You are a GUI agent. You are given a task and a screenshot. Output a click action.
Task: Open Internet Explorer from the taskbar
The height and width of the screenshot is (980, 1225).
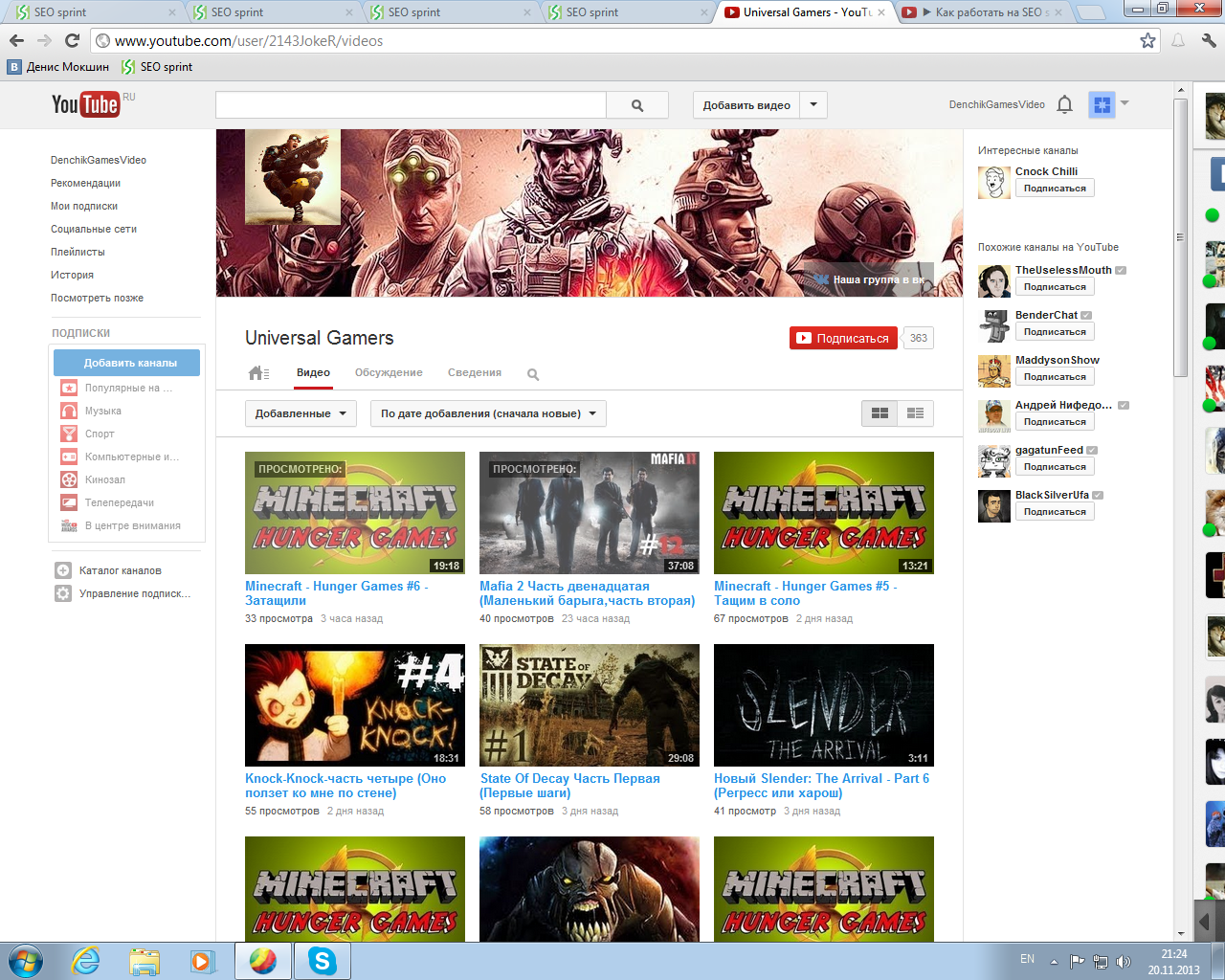coord(86,961)
